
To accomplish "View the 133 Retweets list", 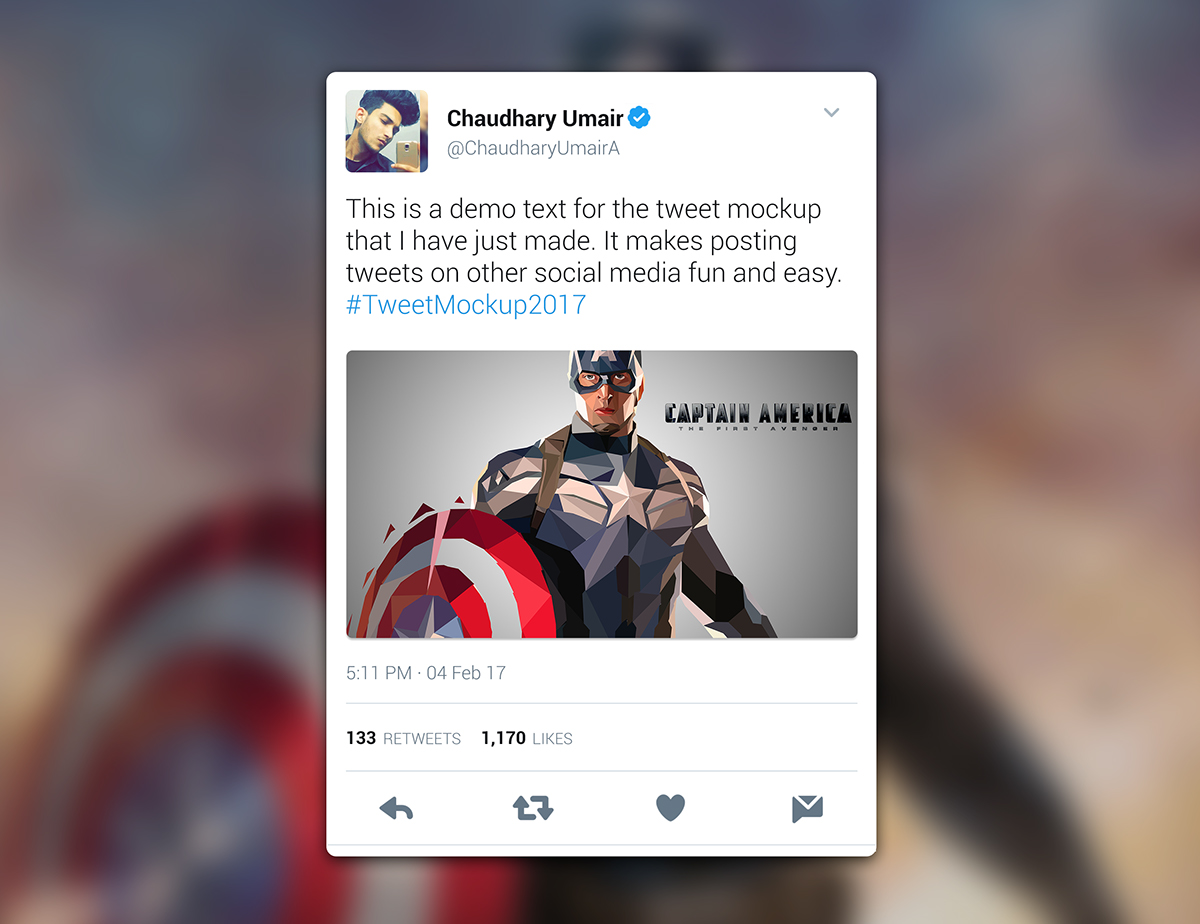I will 403,739.
